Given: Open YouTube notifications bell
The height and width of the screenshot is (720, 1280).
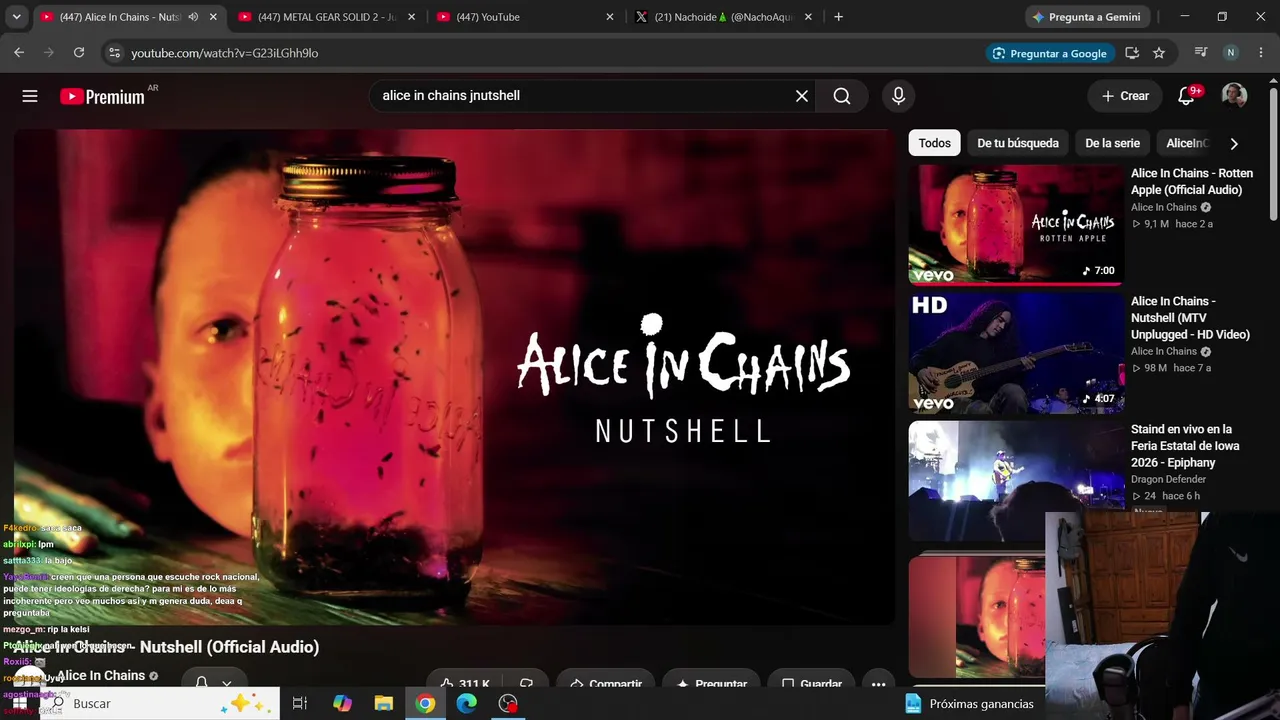Looking at the screenshot, I should [1187, 96].
